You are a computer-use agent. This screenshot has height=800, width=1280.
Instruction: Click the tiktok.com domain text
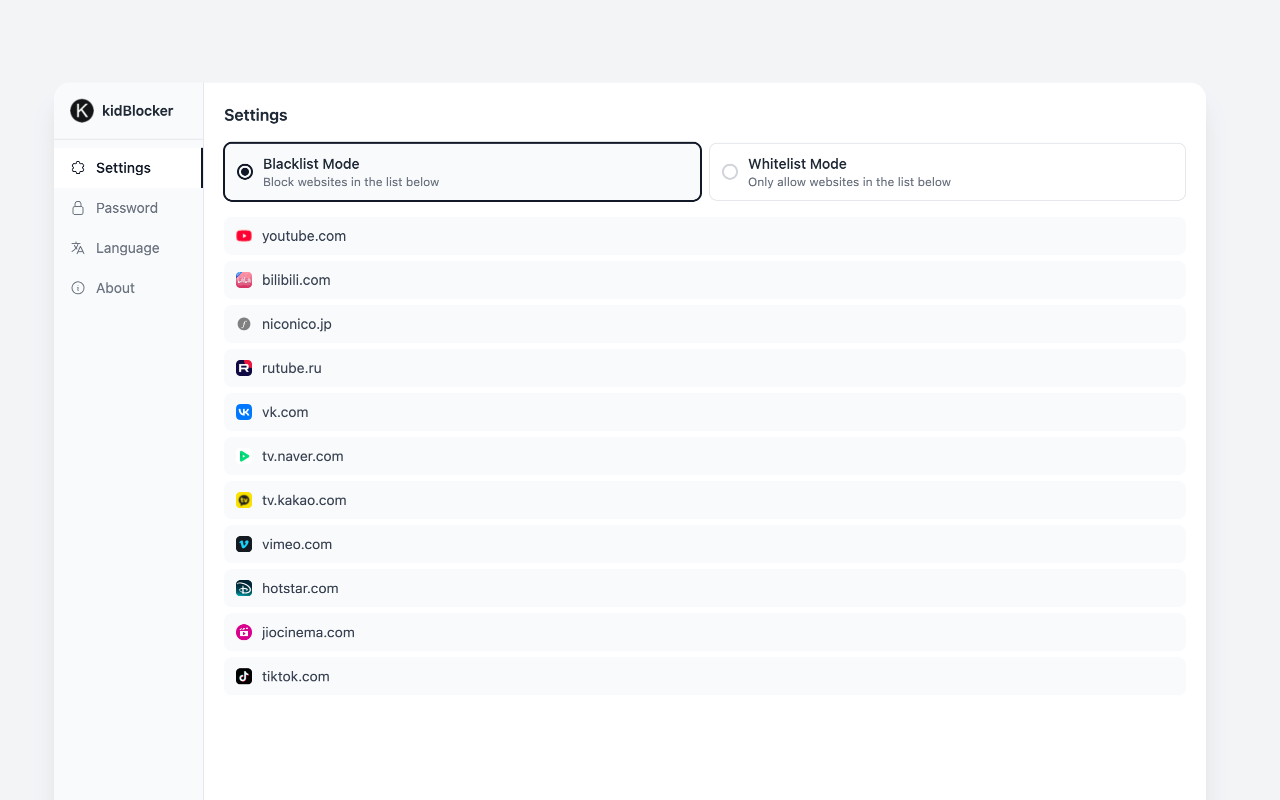(296, 676)
